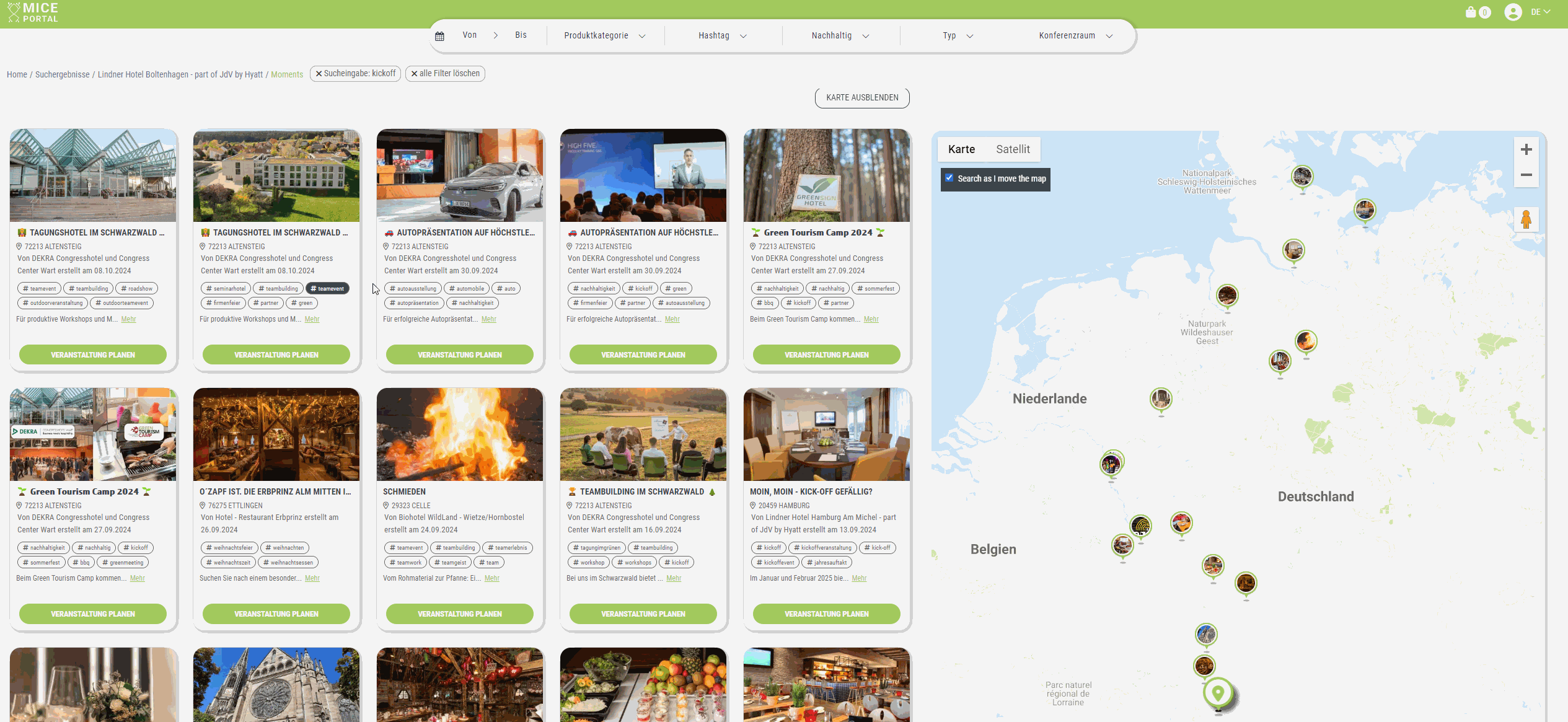1568x722 pixels.
Task: Remove the Sucheingabe kickoff filter chip
Action: click(x=355, y=74)
